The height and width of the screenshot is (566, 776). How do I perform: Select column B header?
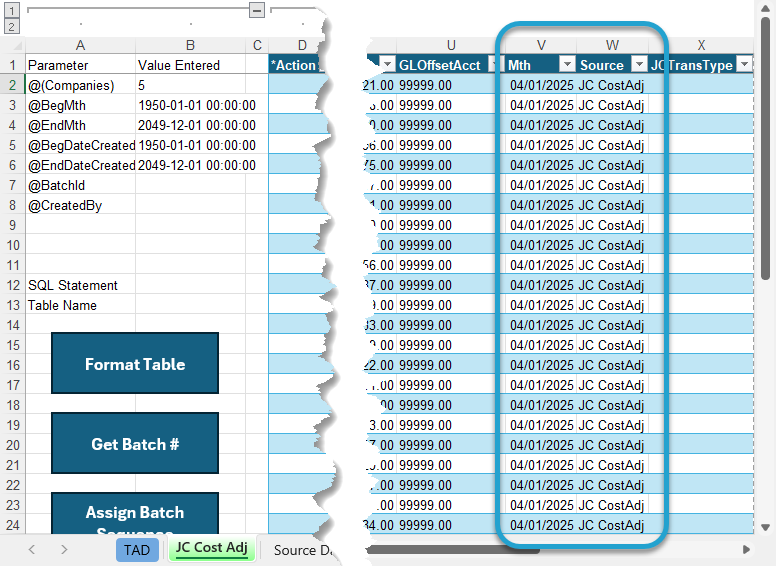pyautogui.click(x=190, y=46)
